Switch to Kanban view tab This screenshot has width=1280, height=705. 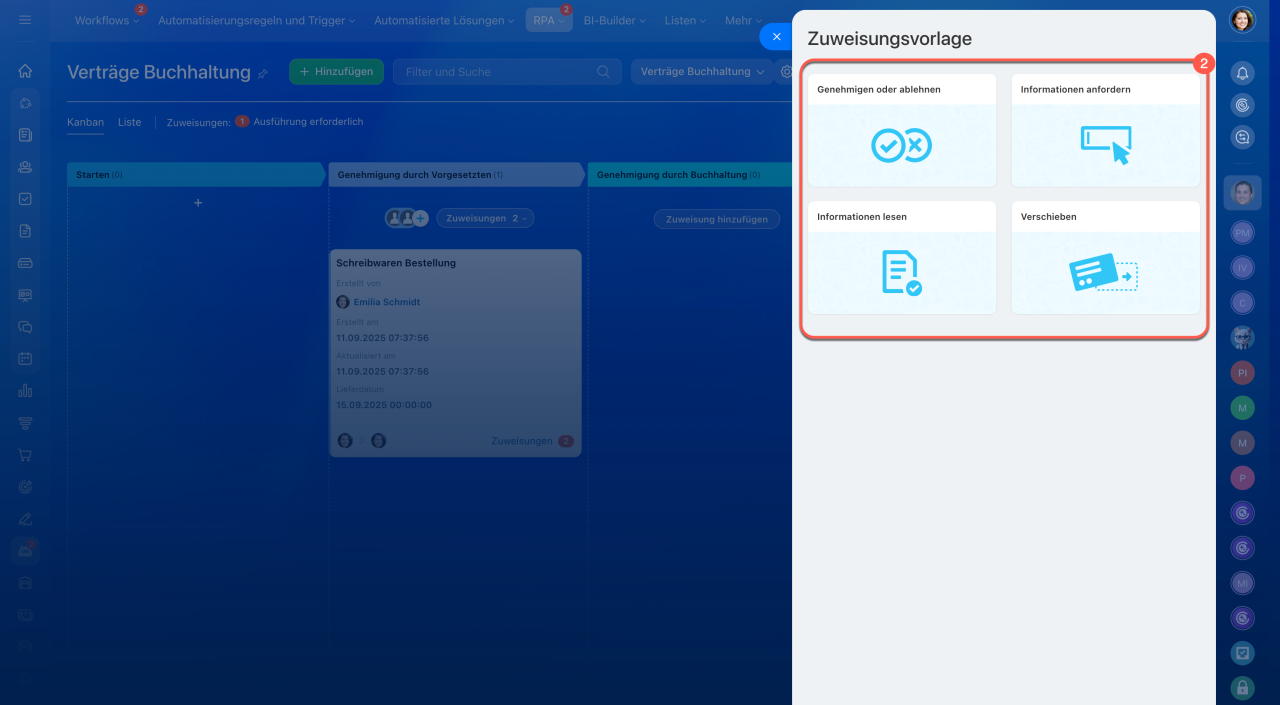85,122
